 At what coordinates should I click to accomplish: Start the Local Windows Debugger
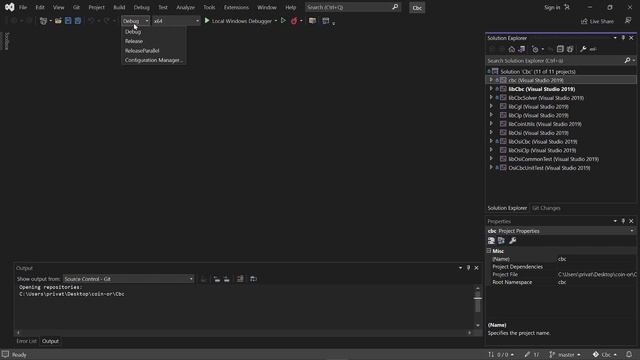(238, 21)
